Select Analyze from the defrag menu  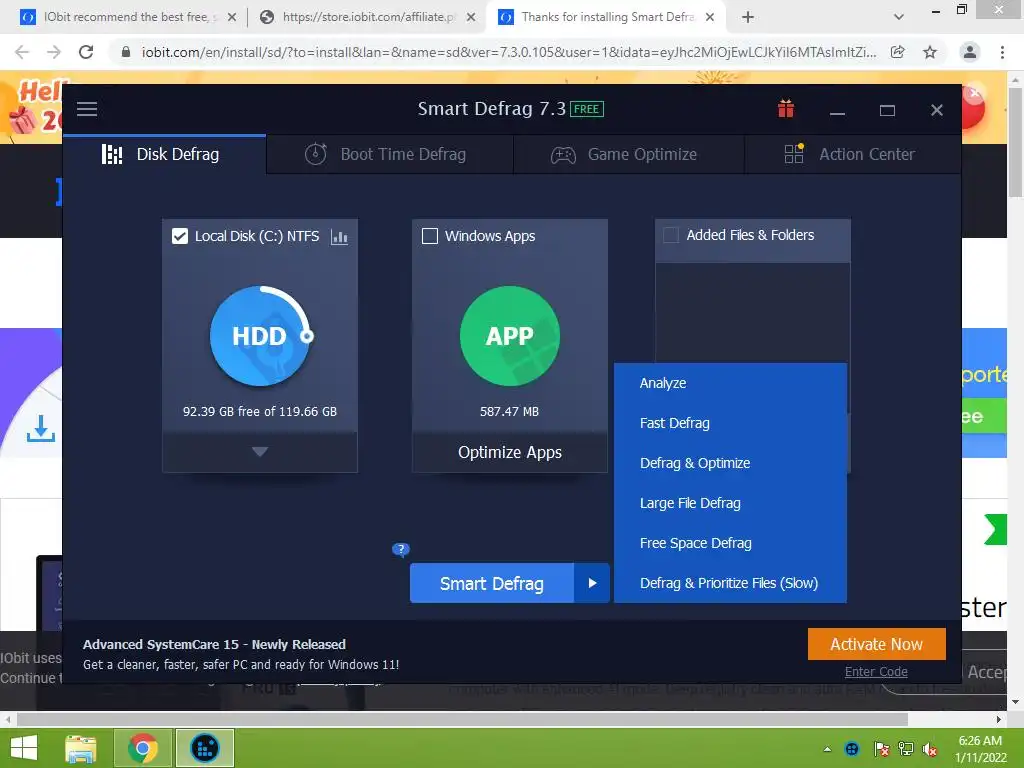[x=730, y=383]
